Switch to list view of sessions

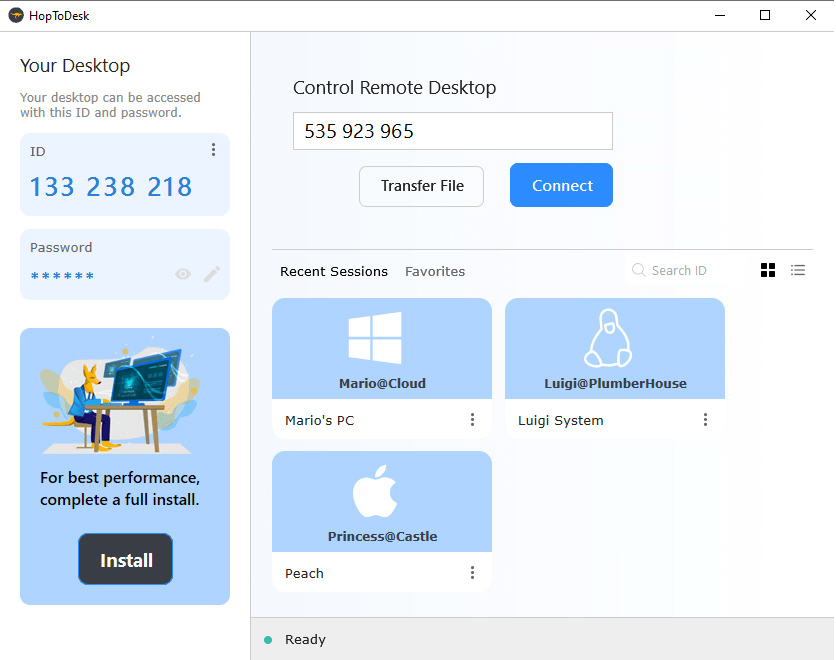pyautogui.click(x=797, y=270)
